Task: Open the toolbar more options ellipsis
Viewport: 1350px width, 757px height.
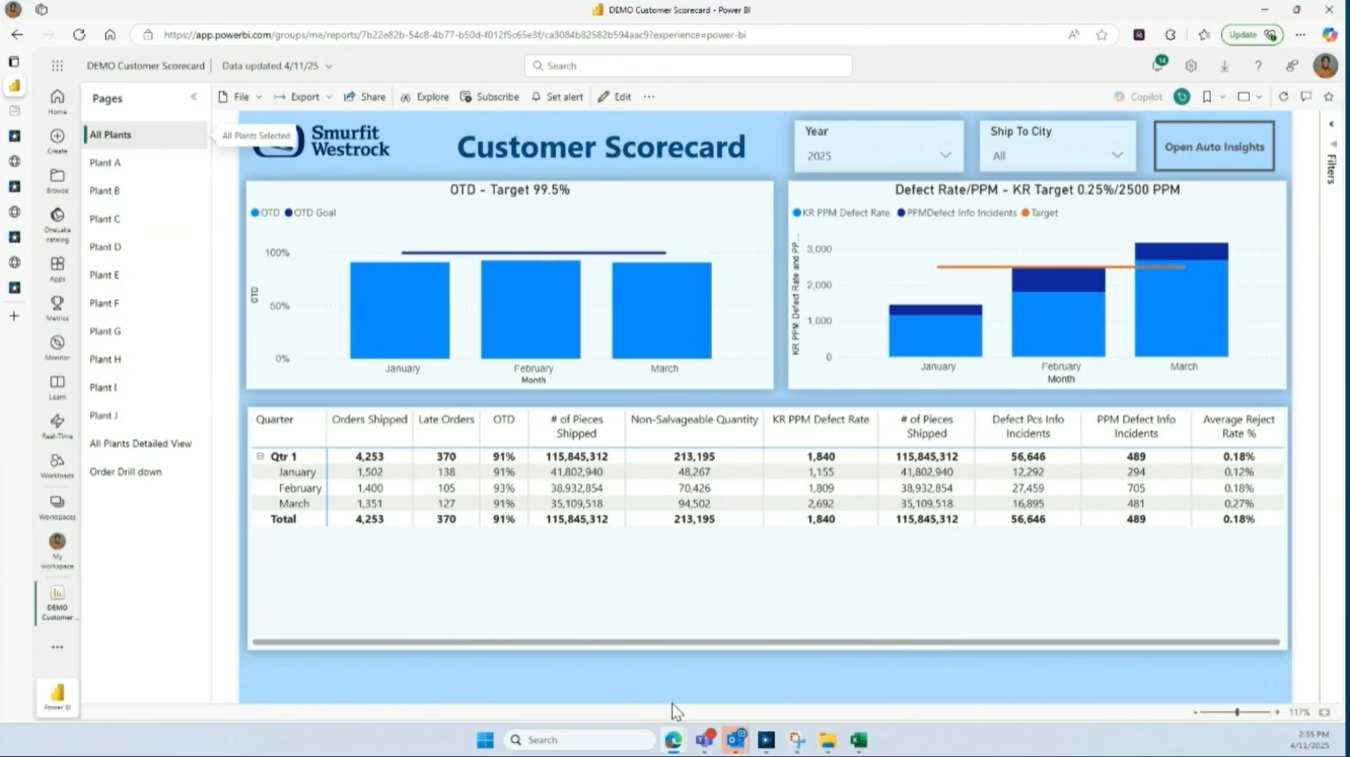Action: point(649,97)
